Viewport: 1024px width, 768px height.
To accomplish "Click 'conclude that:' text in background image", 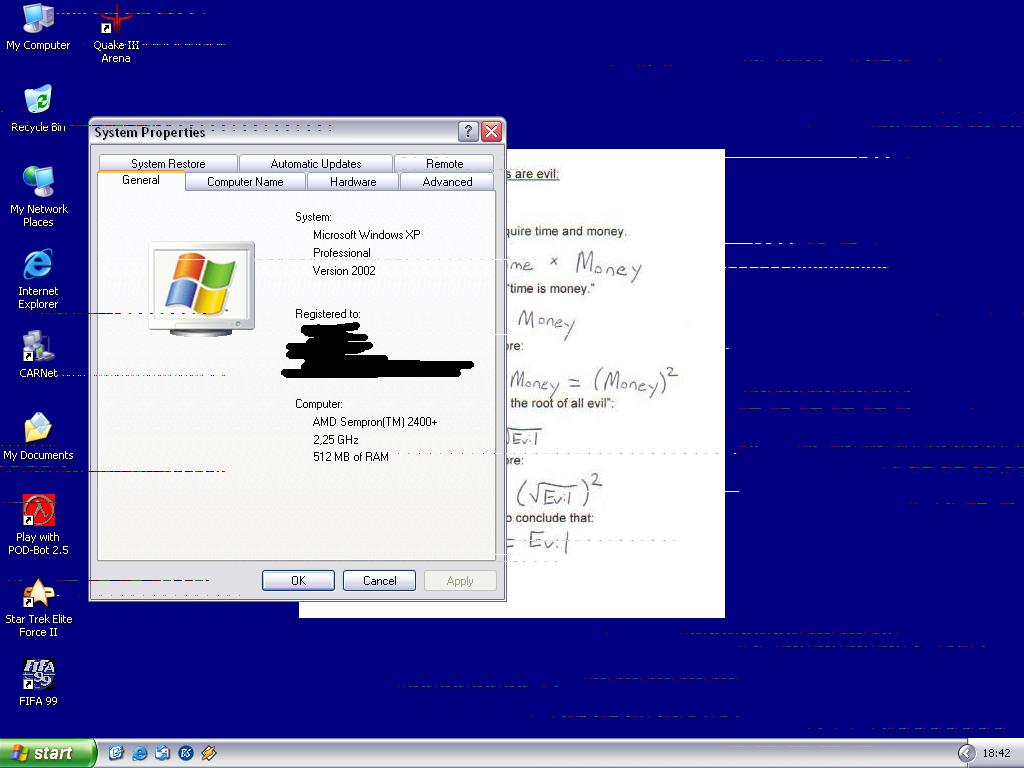I will (x=554, y=518).
